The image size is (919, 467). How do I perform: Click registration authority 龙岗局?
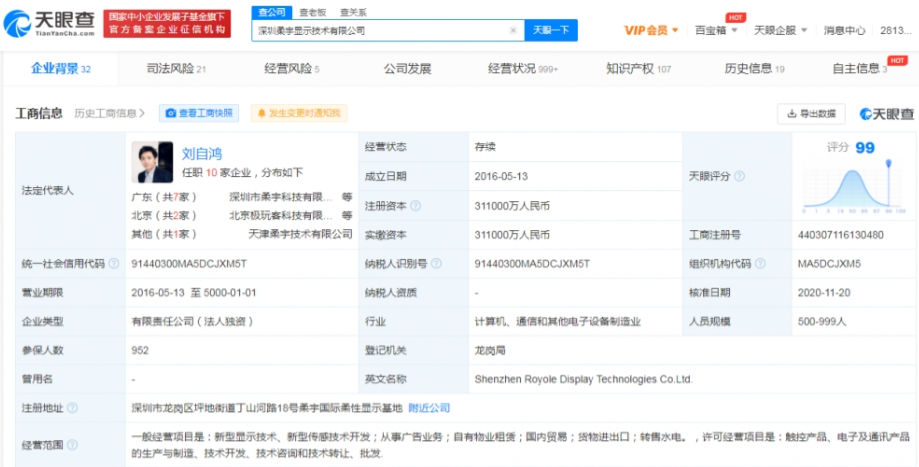coord(490,350)
